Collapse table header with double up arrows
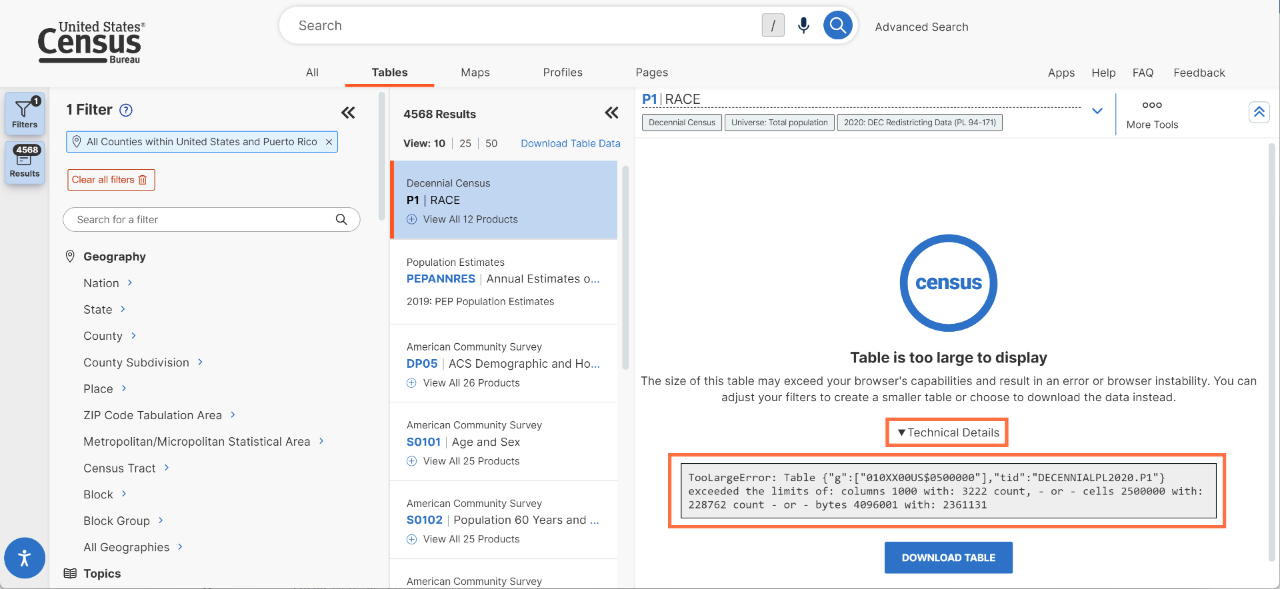The width and height of the screenshot is (1280, 589). click(x=1260, y=112)
